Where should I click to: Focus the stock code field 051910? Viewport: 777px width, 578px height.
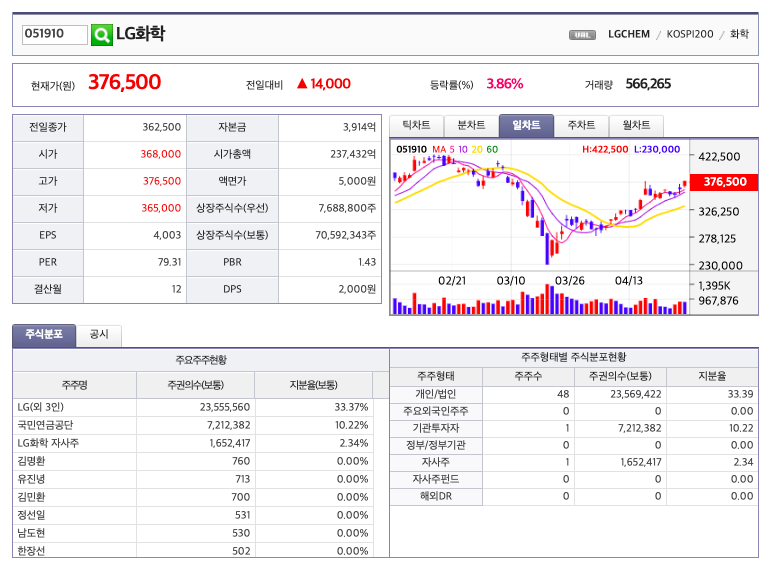click(x=55, y=34)
